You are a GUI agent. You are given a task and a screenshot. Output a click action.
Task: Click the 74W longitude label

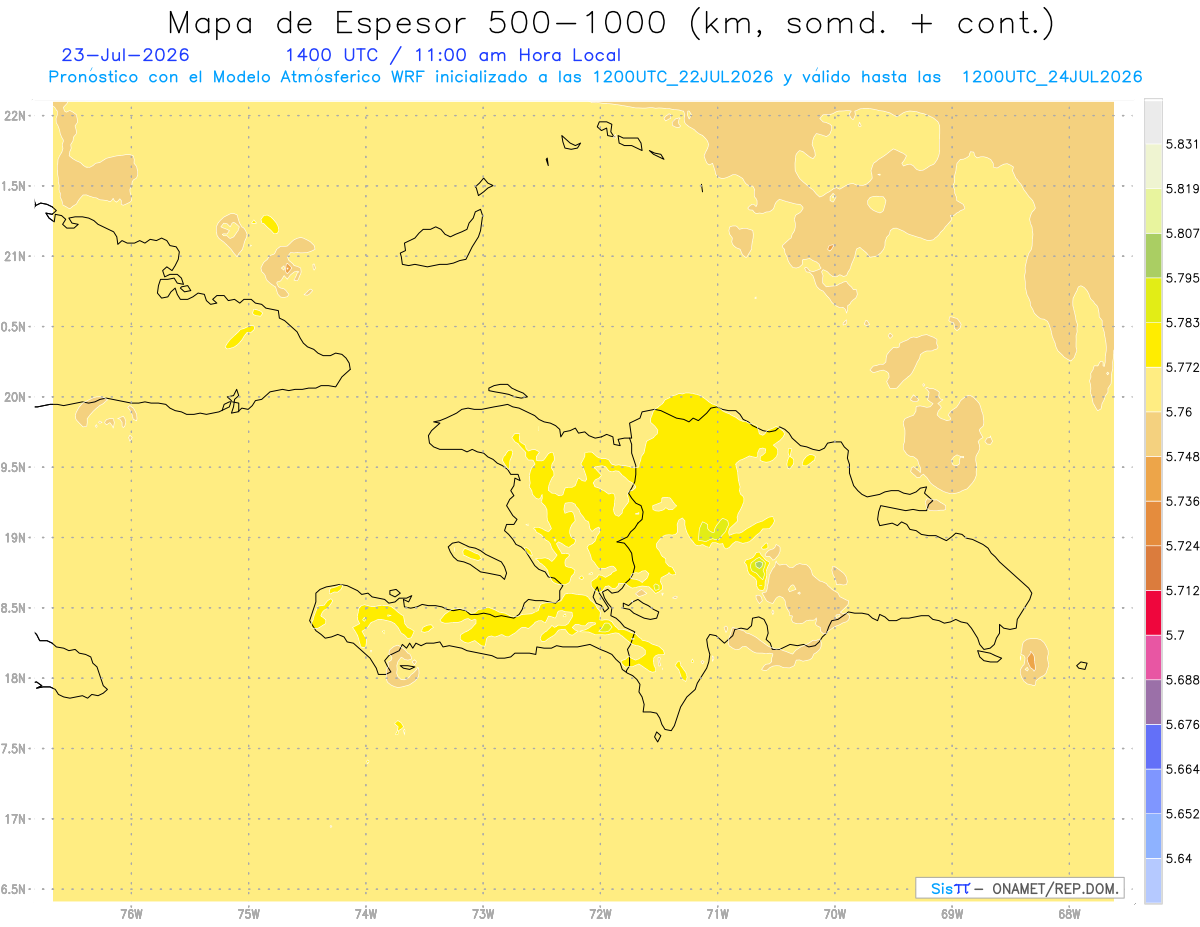(x=366, y=913)
